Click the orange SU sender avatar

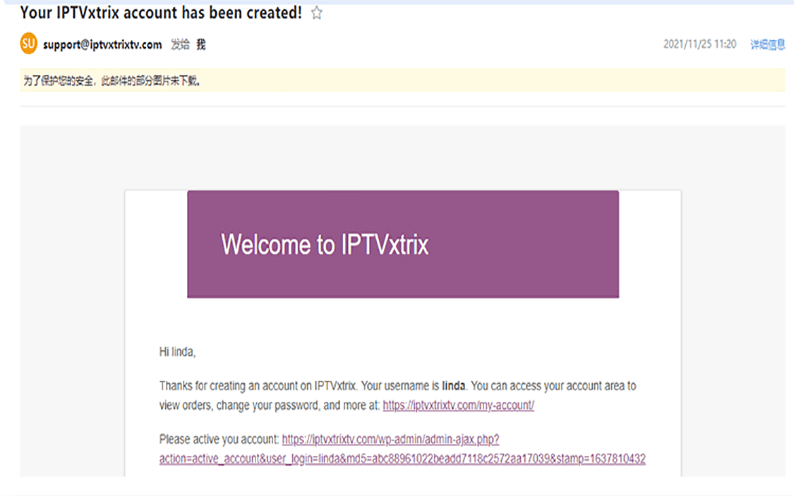point(28,44)
